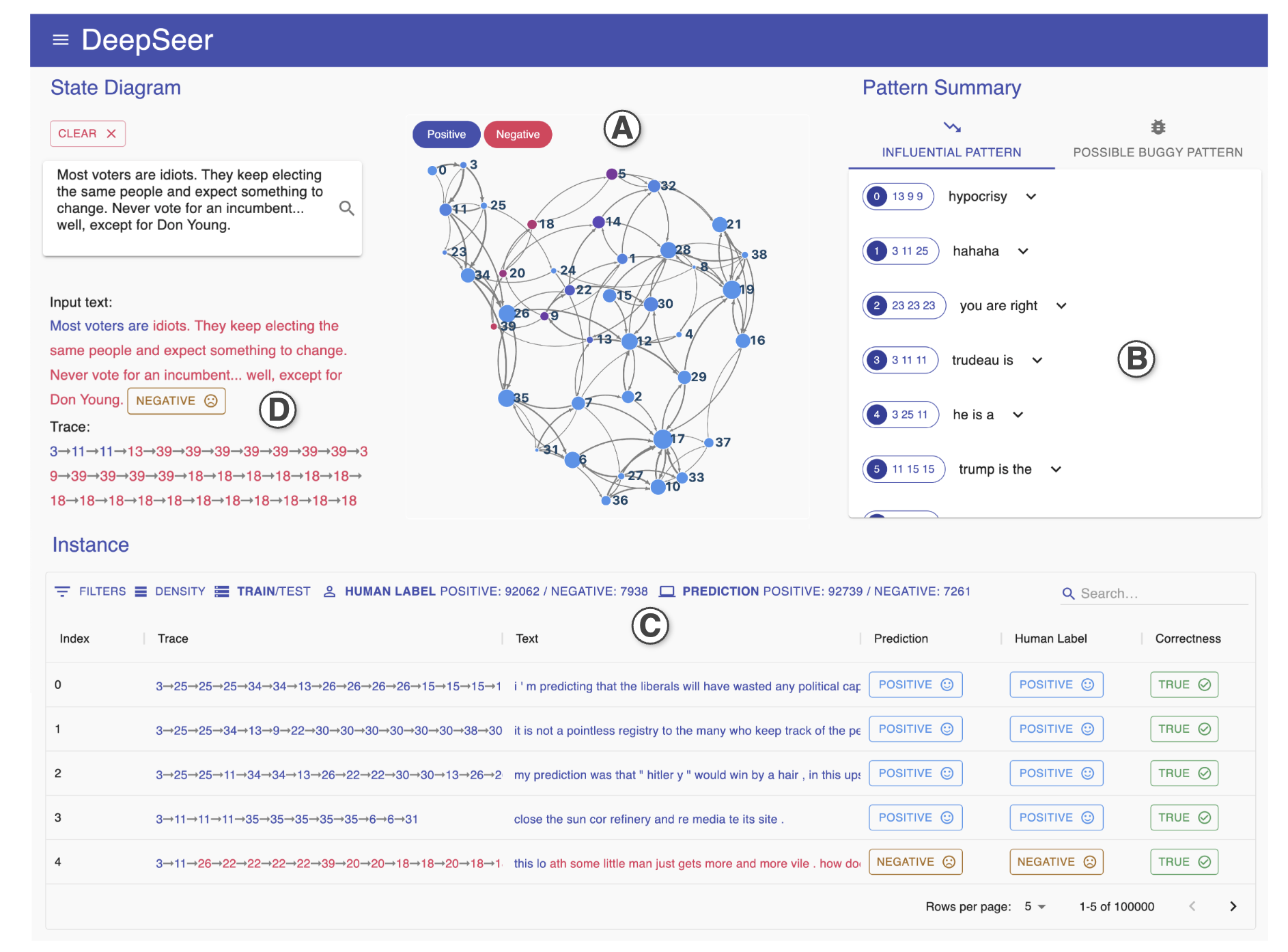Toggle the Positive filter chip
1288x952 pixels.
446,135
